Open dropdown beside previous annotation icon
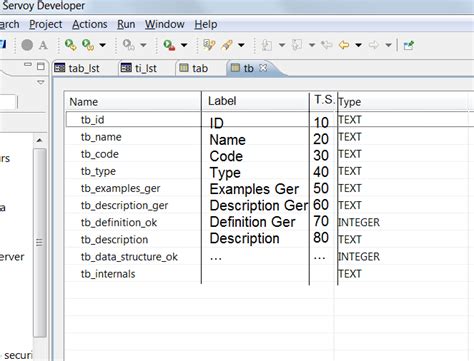Screen dimensions: 474x361 (312, 45)
